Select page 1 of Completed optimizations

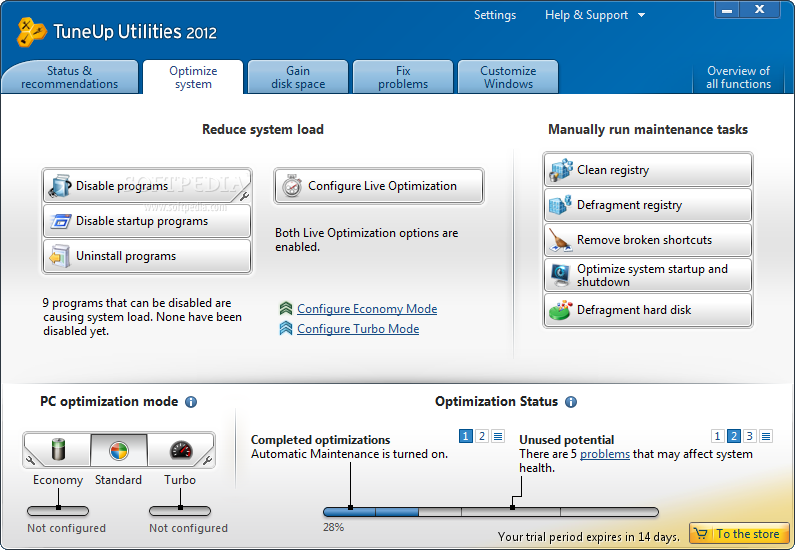(x=465, y=436)
